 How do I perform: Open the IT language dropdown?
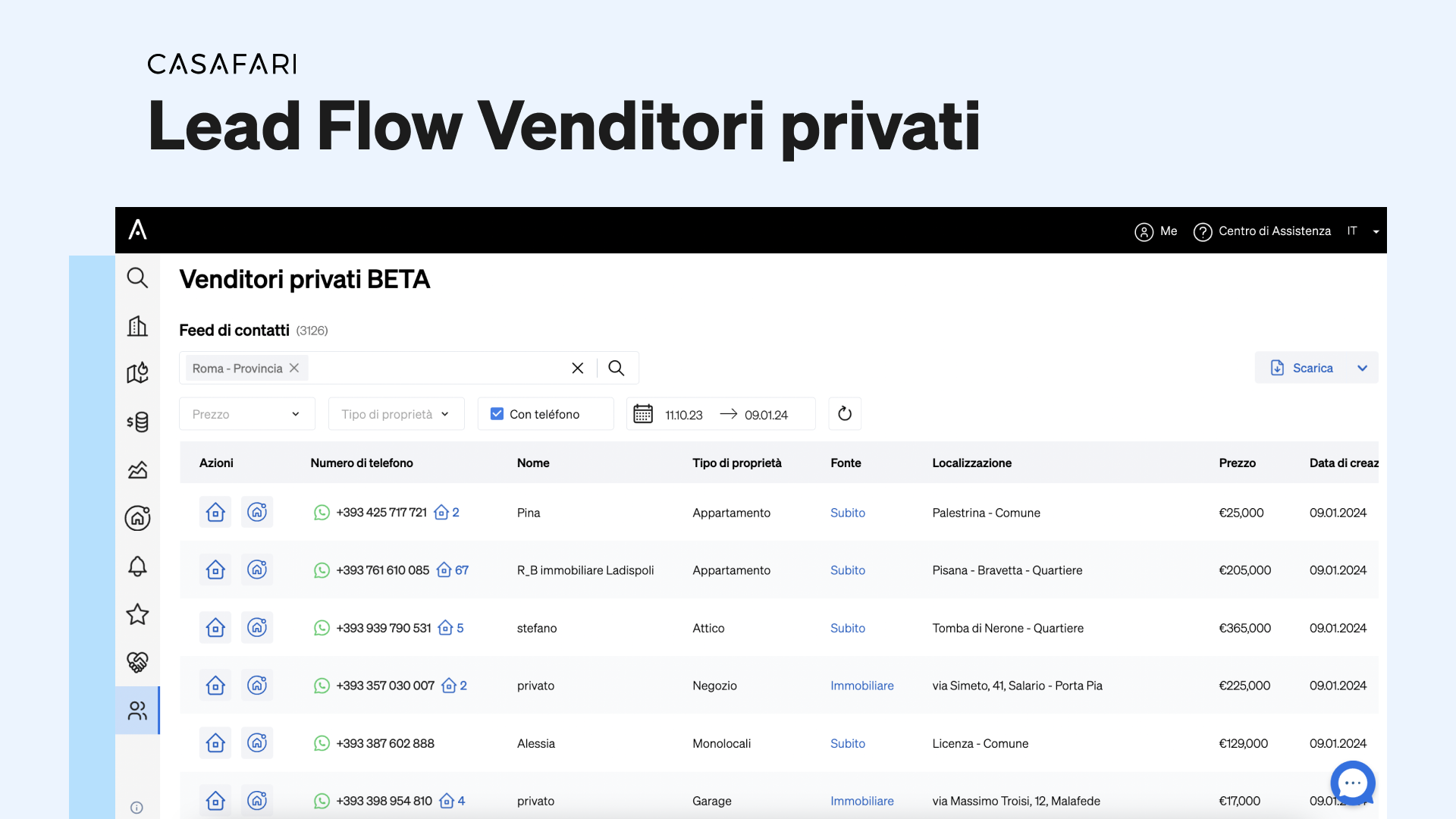(x=1363, y=231)
